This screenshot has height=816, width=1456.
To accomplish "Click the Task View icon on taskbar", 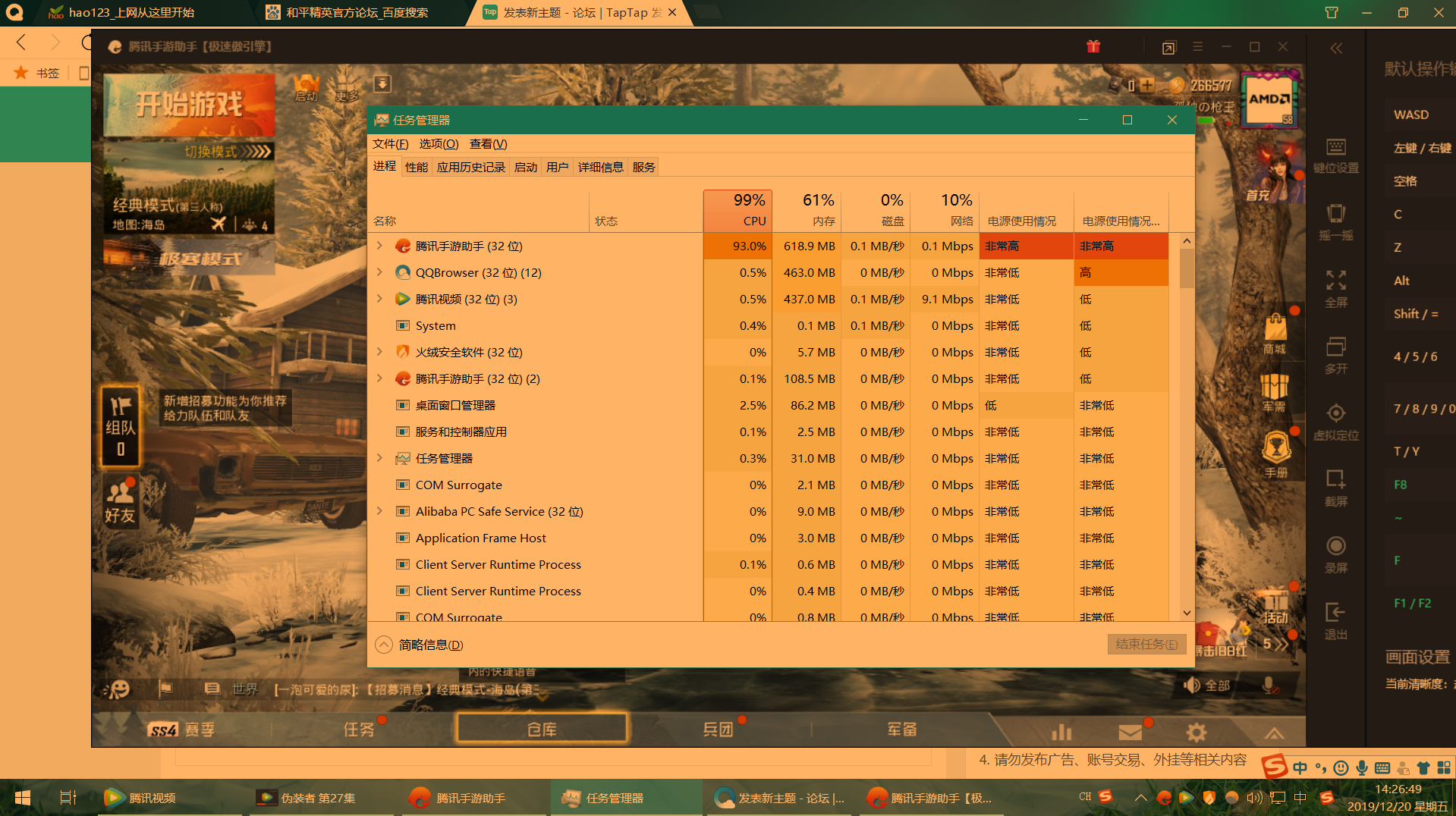I will (68, 798).
